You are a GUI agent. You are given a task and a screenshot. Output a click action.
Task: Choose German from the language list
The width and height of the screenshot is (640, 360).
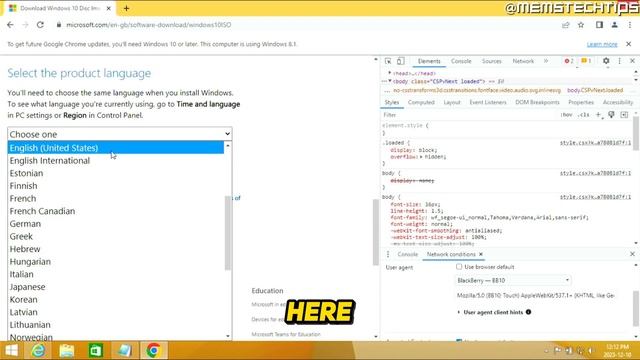[x=116, y=224]
